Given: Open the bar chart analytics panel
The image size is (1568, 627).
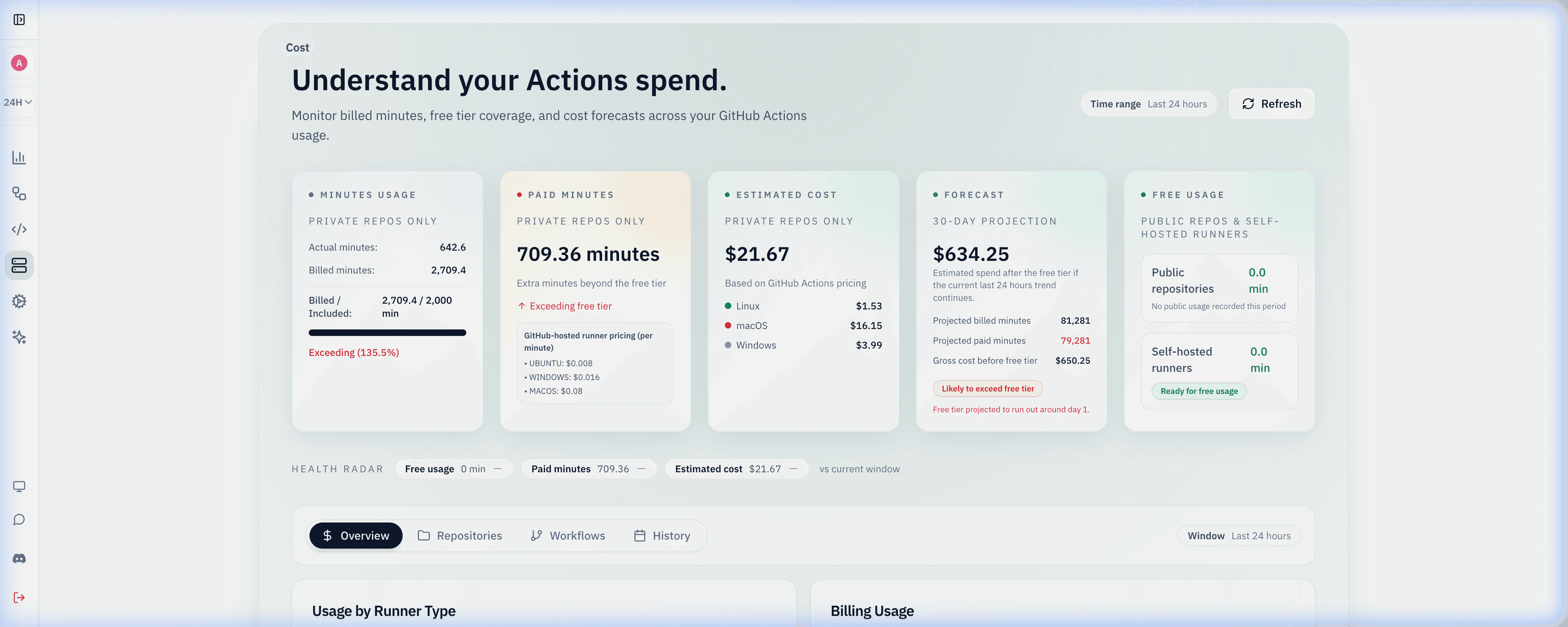Looking at the screenshot, I should coord(20,157).
